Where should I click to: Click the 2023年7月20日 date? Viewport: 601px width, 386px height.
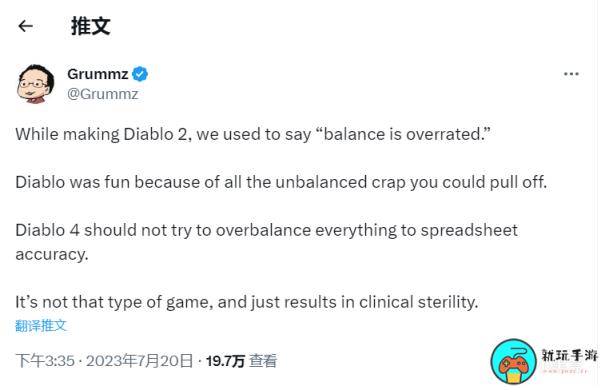(x=140, y=361)
